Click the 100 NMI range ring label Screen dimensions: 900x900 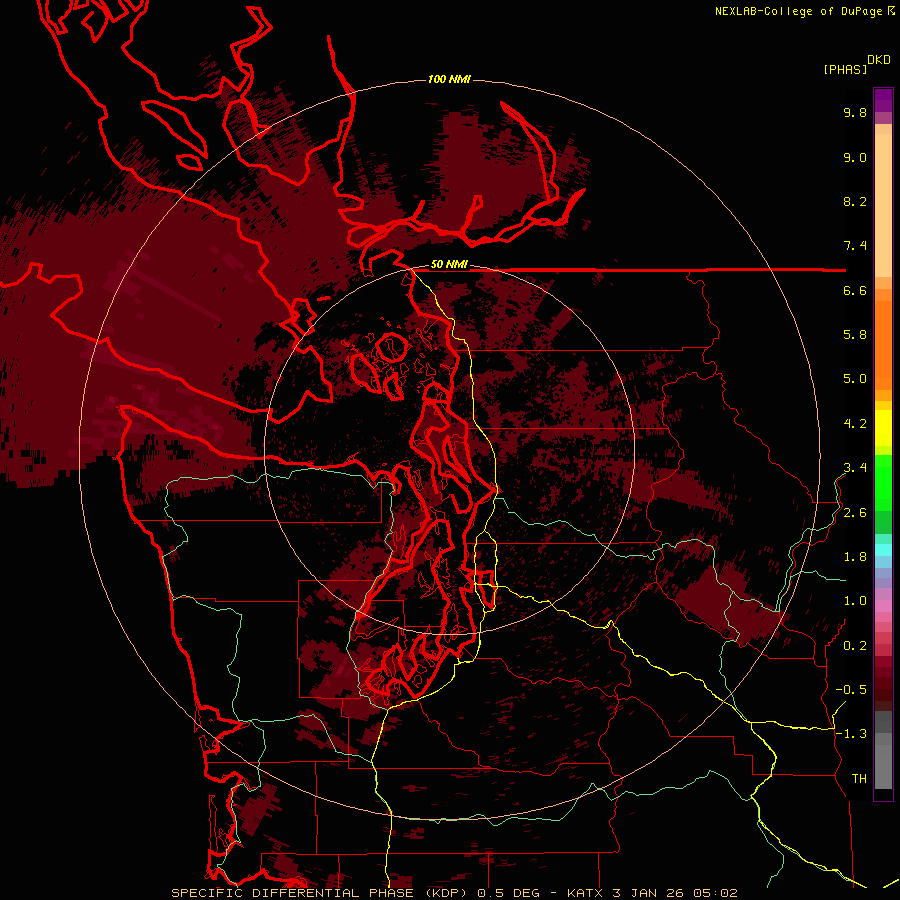point(449,79)
